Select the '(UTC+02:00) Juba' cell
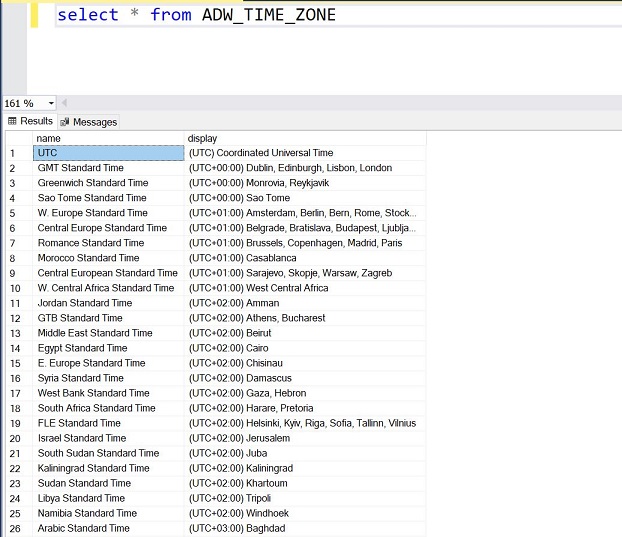The image size is (622, 537). (x=305, y=453)
